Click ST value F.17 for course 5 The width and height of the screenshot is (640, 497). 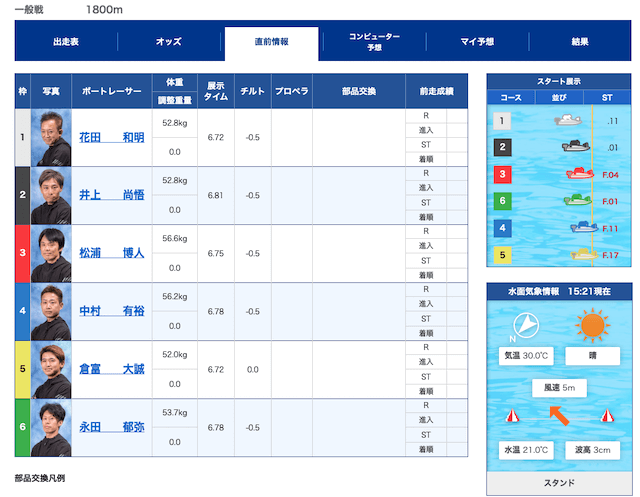[x=610, y=255]
